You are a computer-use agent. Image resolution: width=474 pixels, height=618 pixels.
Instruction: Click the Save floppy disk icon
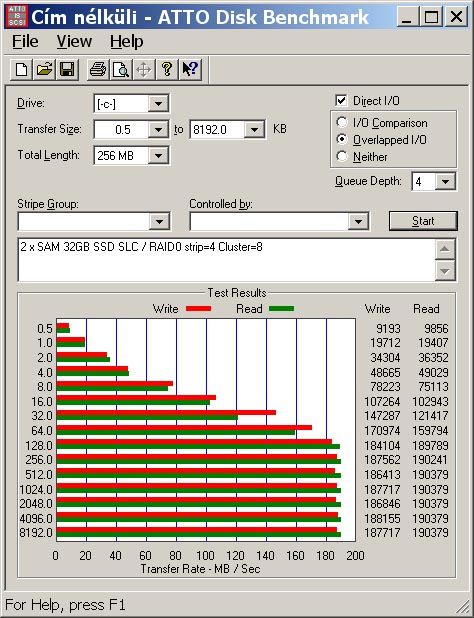[67, 70]
